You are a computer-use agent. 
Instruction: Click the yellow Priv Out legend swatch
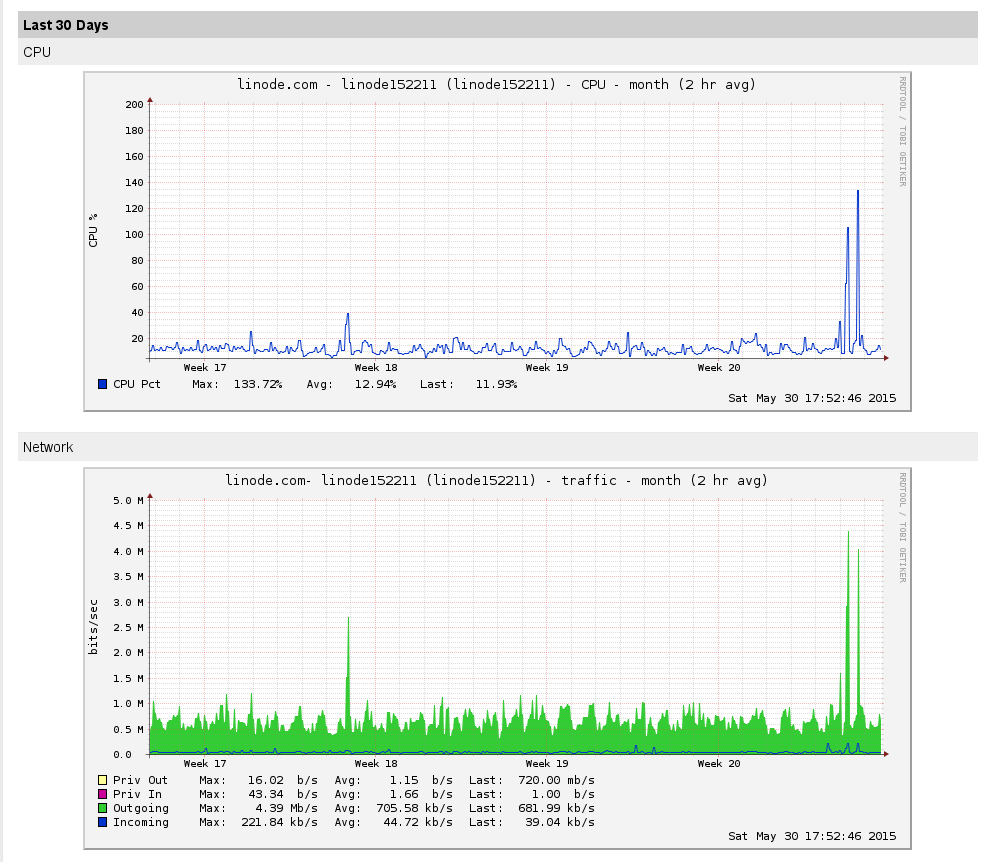click(x=102, y=780)
